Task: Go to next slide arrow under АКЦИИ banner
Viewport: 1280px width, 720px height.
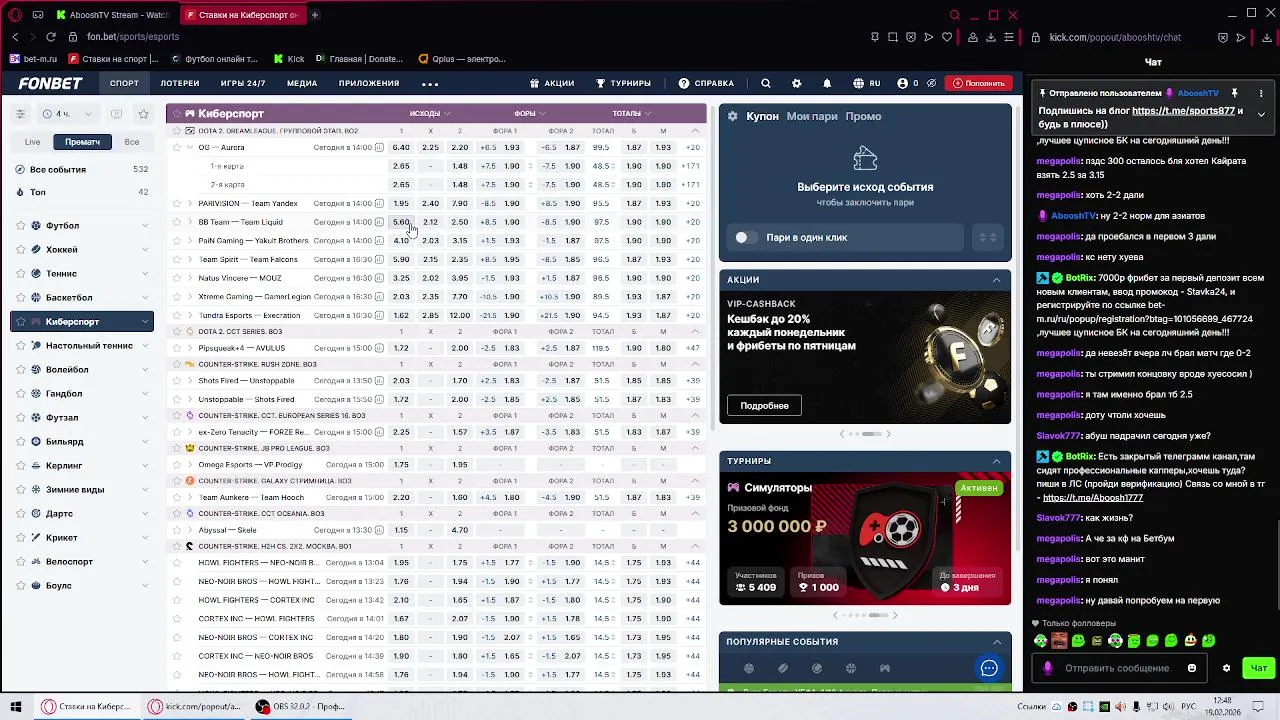Action: click(888, 434)
